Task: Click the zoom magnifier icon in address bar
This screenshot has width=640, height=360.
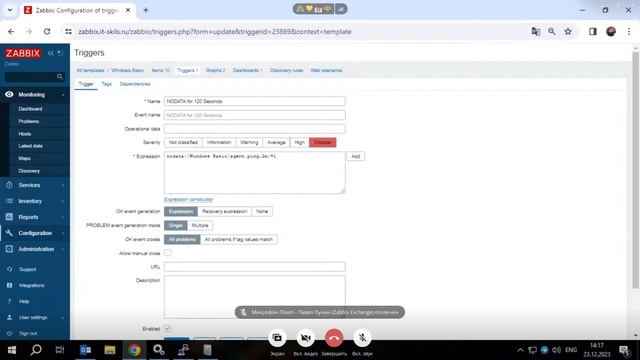Action: pos(552,31)
